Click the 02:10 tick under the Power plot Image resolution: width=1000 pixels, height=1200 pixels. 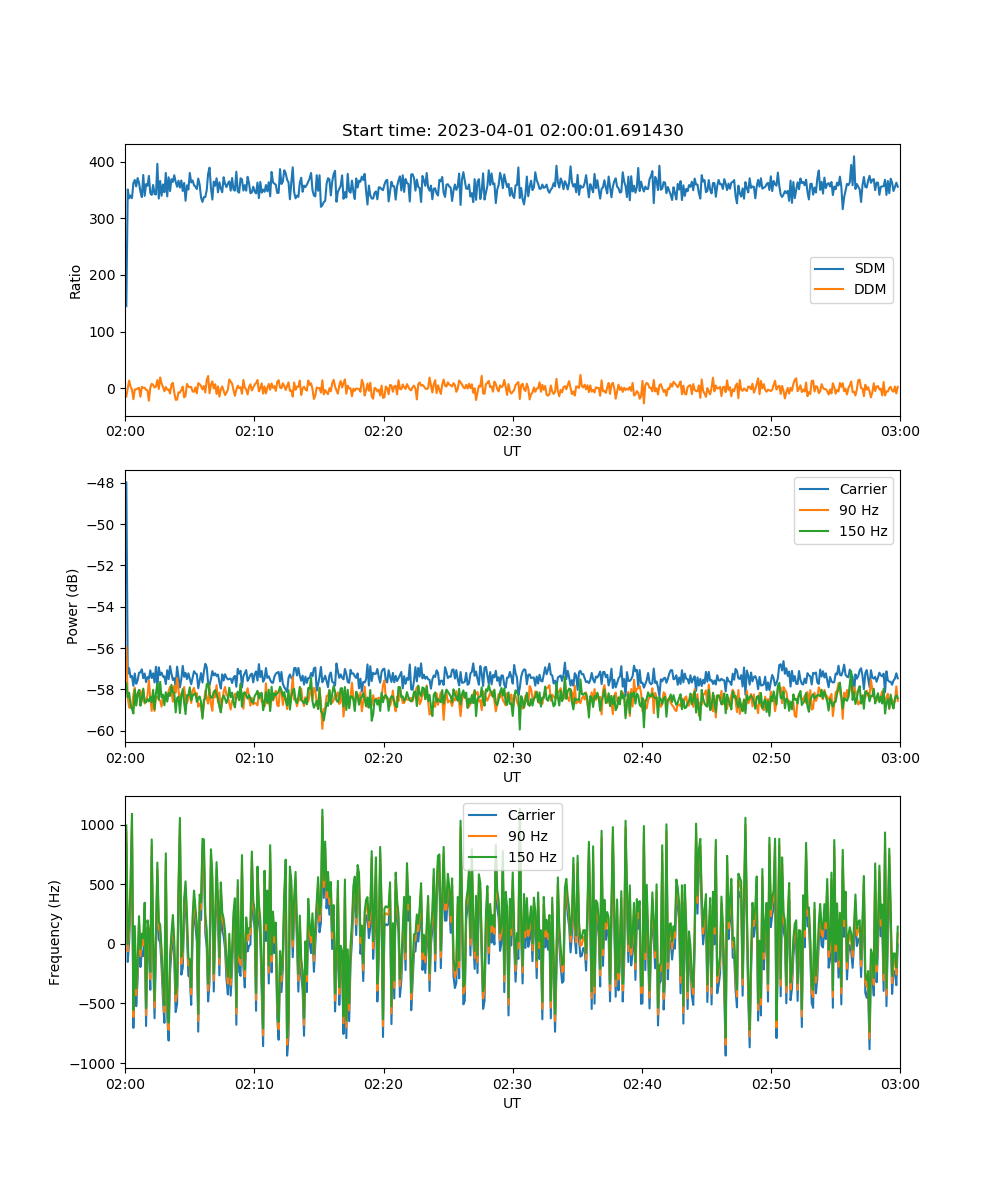[254, 757]
